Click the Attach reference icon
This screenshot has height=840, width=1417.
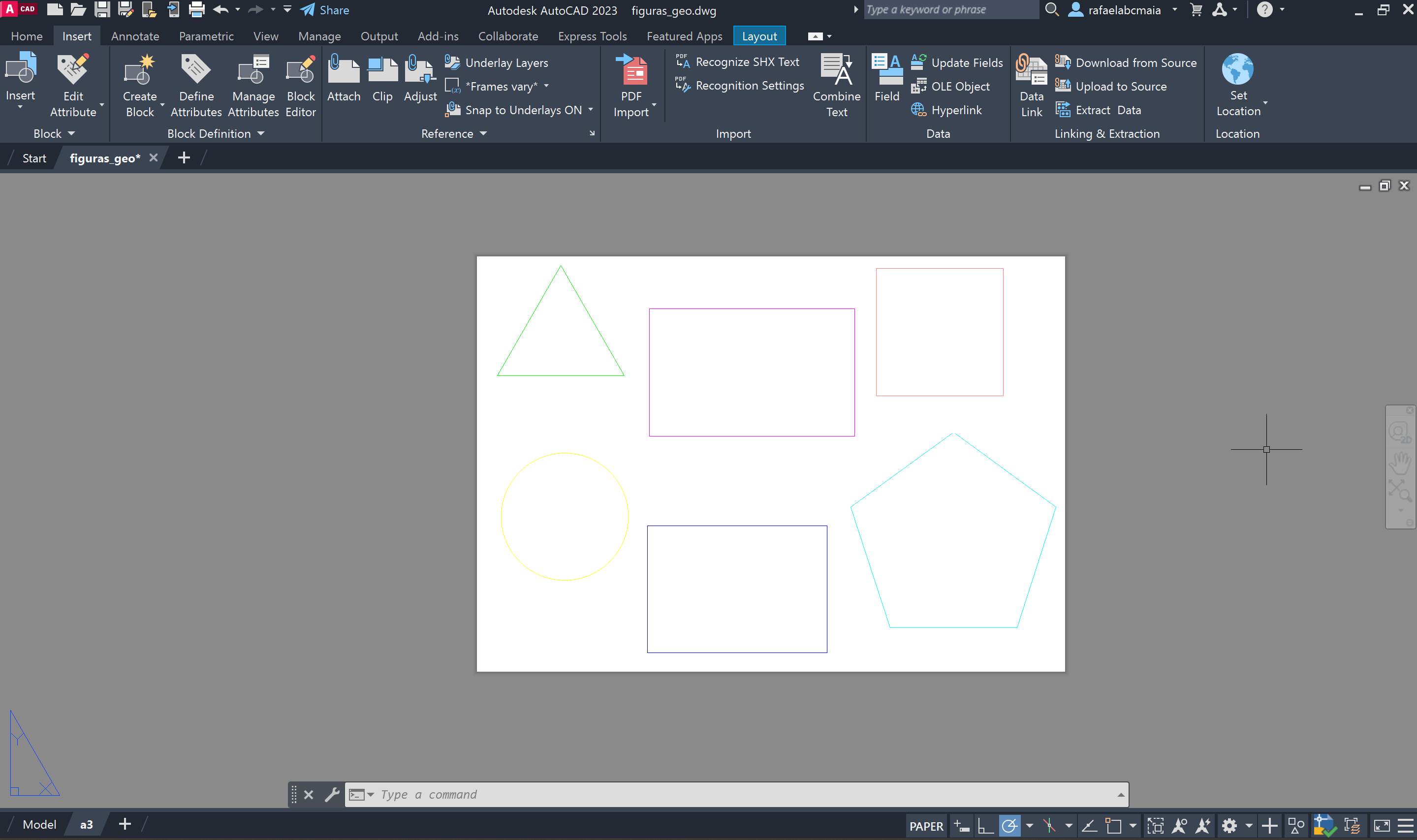pyautogui.click(x=343, y=78)
